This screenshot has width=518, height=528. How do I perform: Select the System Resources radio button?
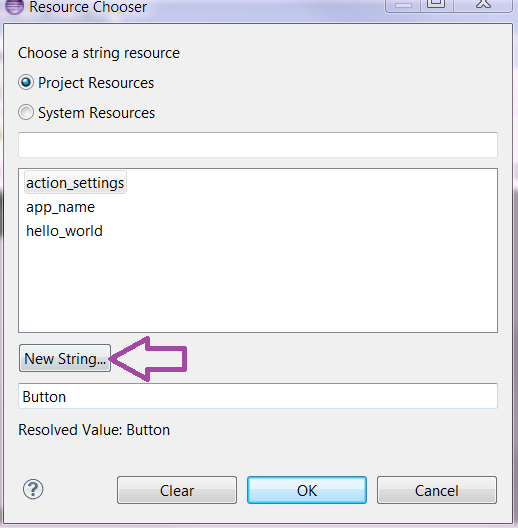tap(26, 112)
